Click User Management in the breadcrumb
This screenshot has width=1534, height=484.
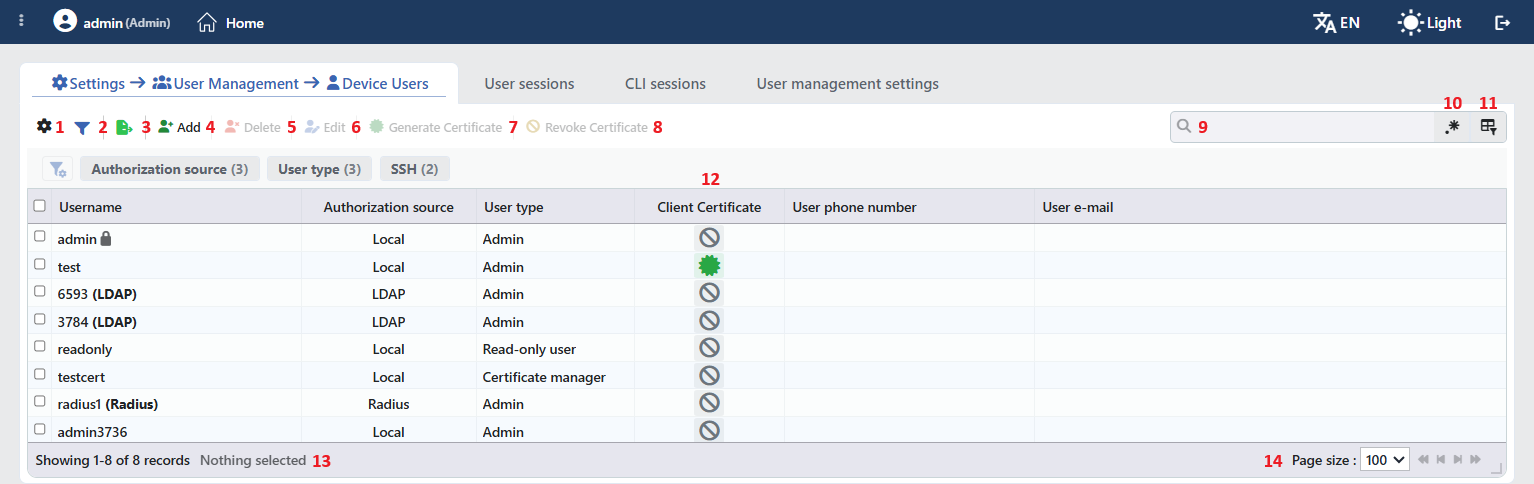point(226,84)
